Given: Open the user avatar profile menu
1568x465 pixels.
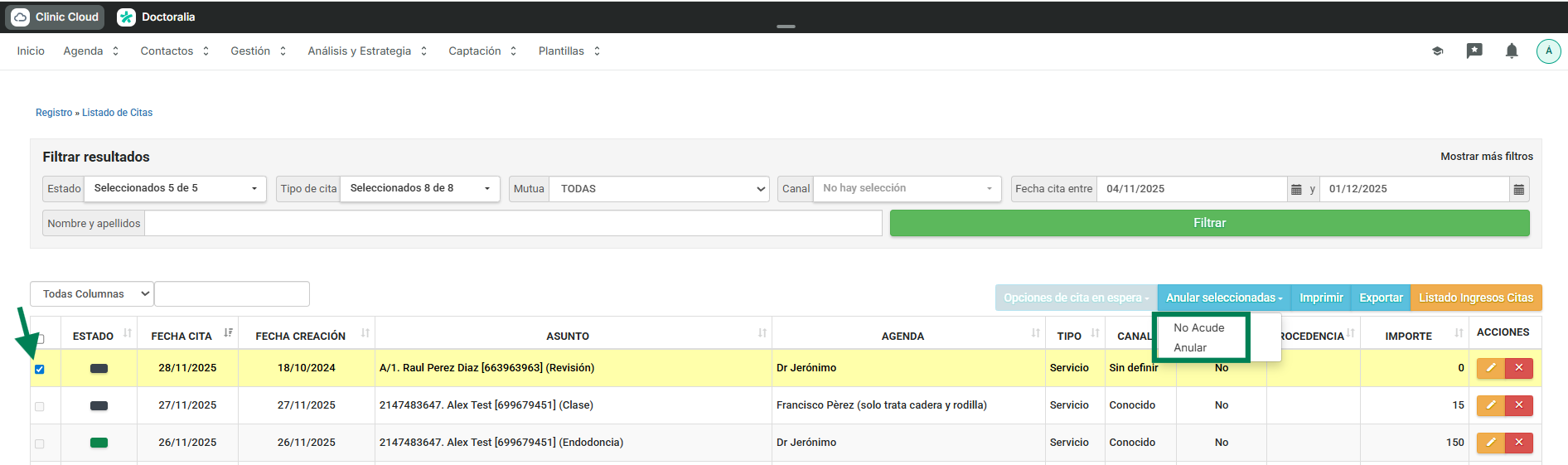Looking at the screenshot, I should pos(1548,51).
